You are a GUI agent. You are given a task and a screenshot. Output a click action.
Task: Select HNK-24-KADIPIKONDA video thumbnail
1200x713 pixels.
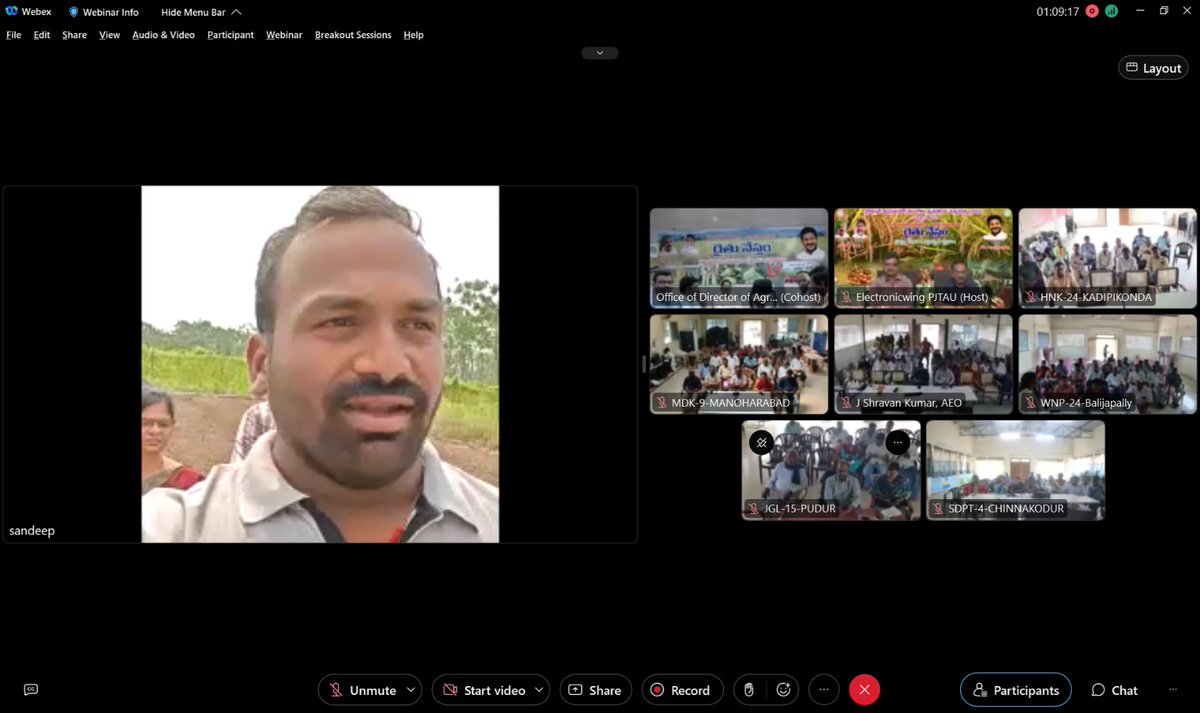1108,257
